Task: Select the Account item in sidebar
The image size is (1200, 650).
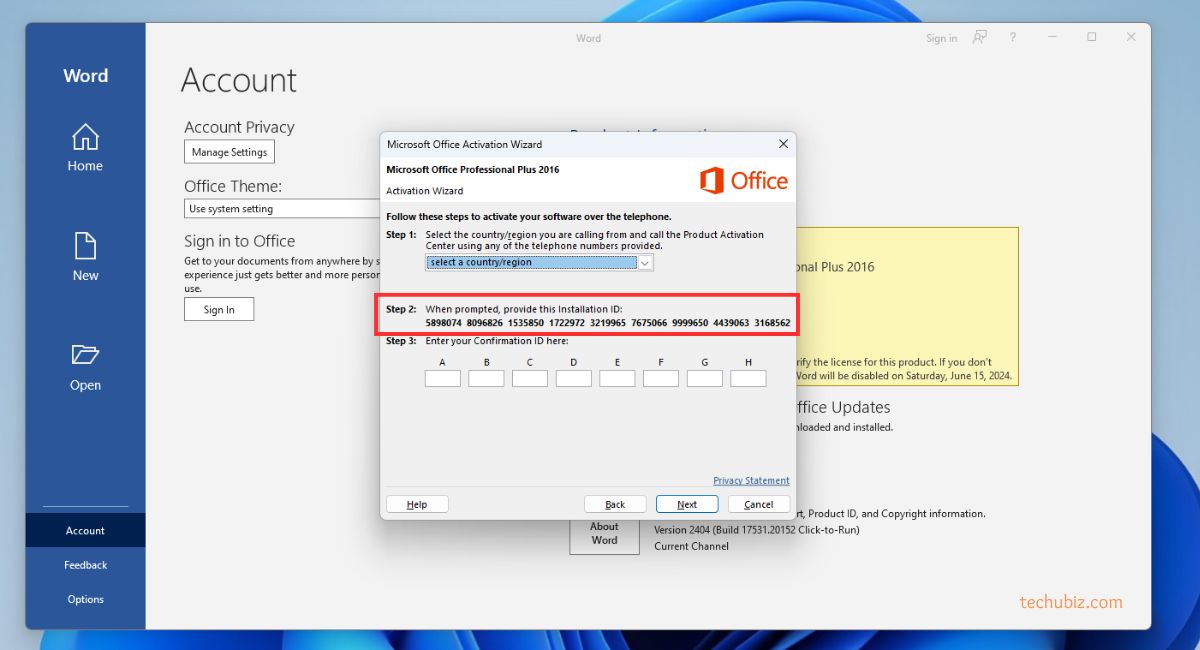Action: tap(85, 531)
